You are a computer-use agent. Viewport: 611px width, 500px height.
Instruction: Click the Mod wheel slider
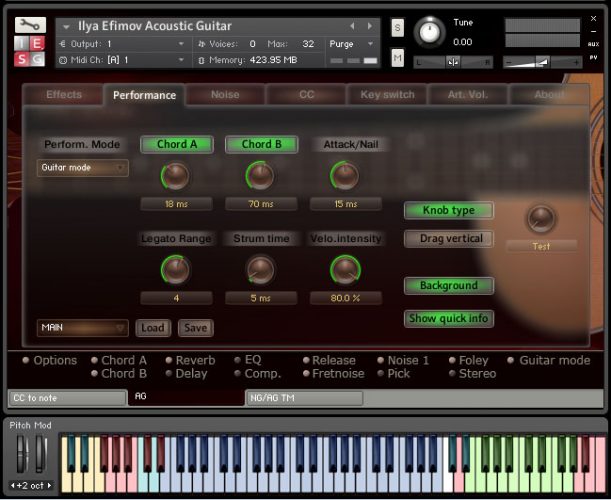(41, 455)
